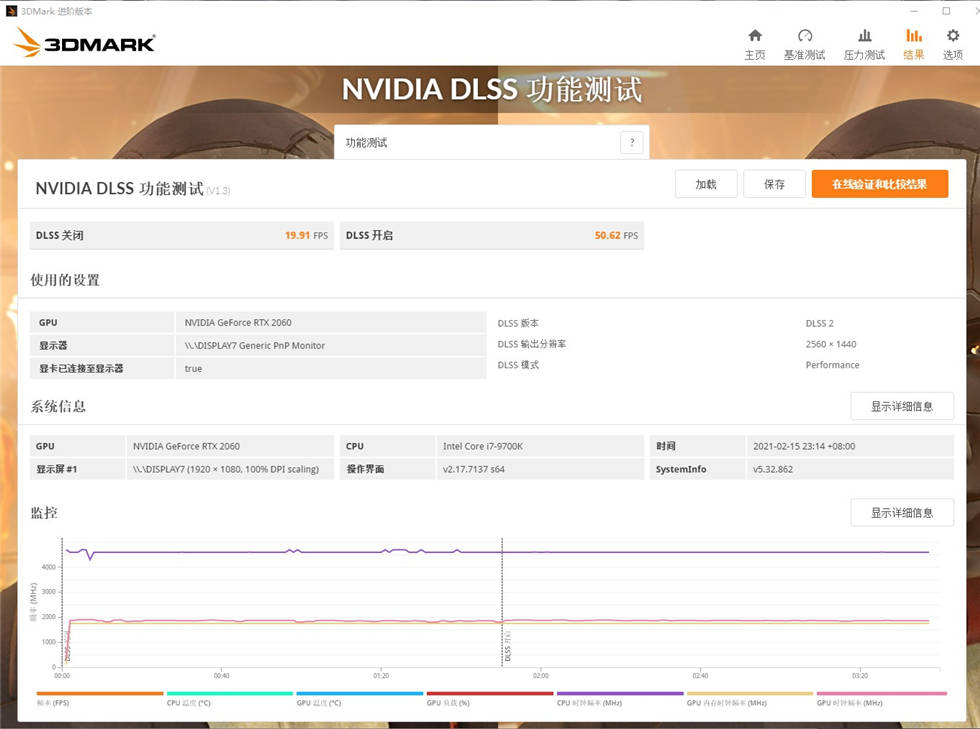Open the 压力测试 stress tests section
Screen dimensions: 980x729
click(x=864, y=44)
